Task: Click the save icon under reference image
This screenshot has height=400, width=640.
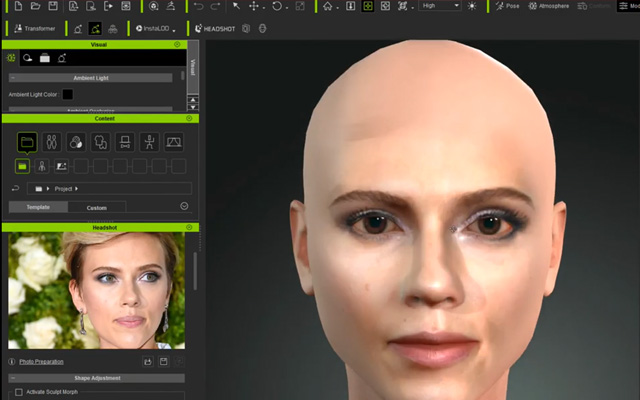Action: (x=163, y=362)
